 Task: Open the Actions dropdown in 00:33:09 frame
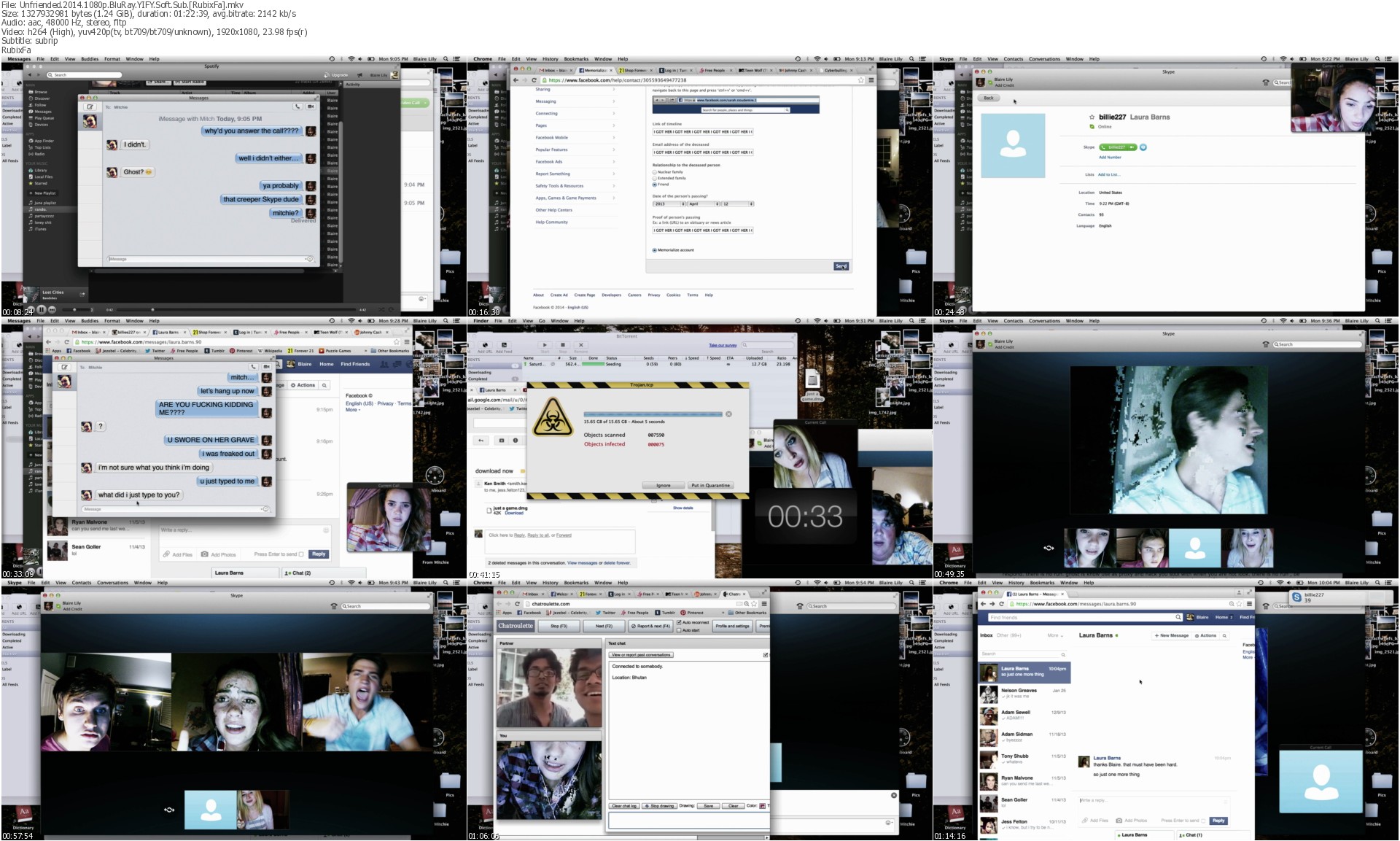tap(303, 385)
